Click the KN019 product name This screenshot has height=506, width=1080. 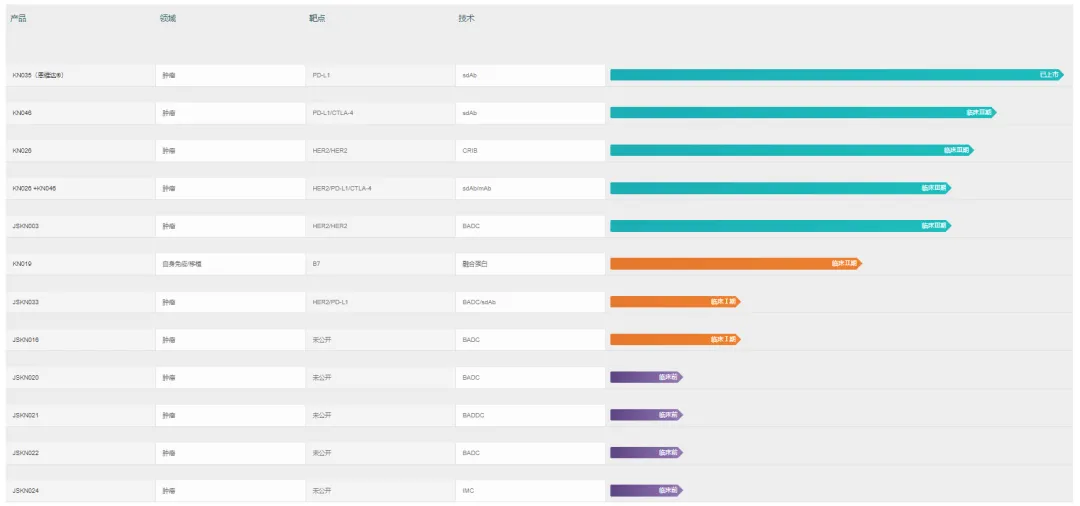point(22,264)
